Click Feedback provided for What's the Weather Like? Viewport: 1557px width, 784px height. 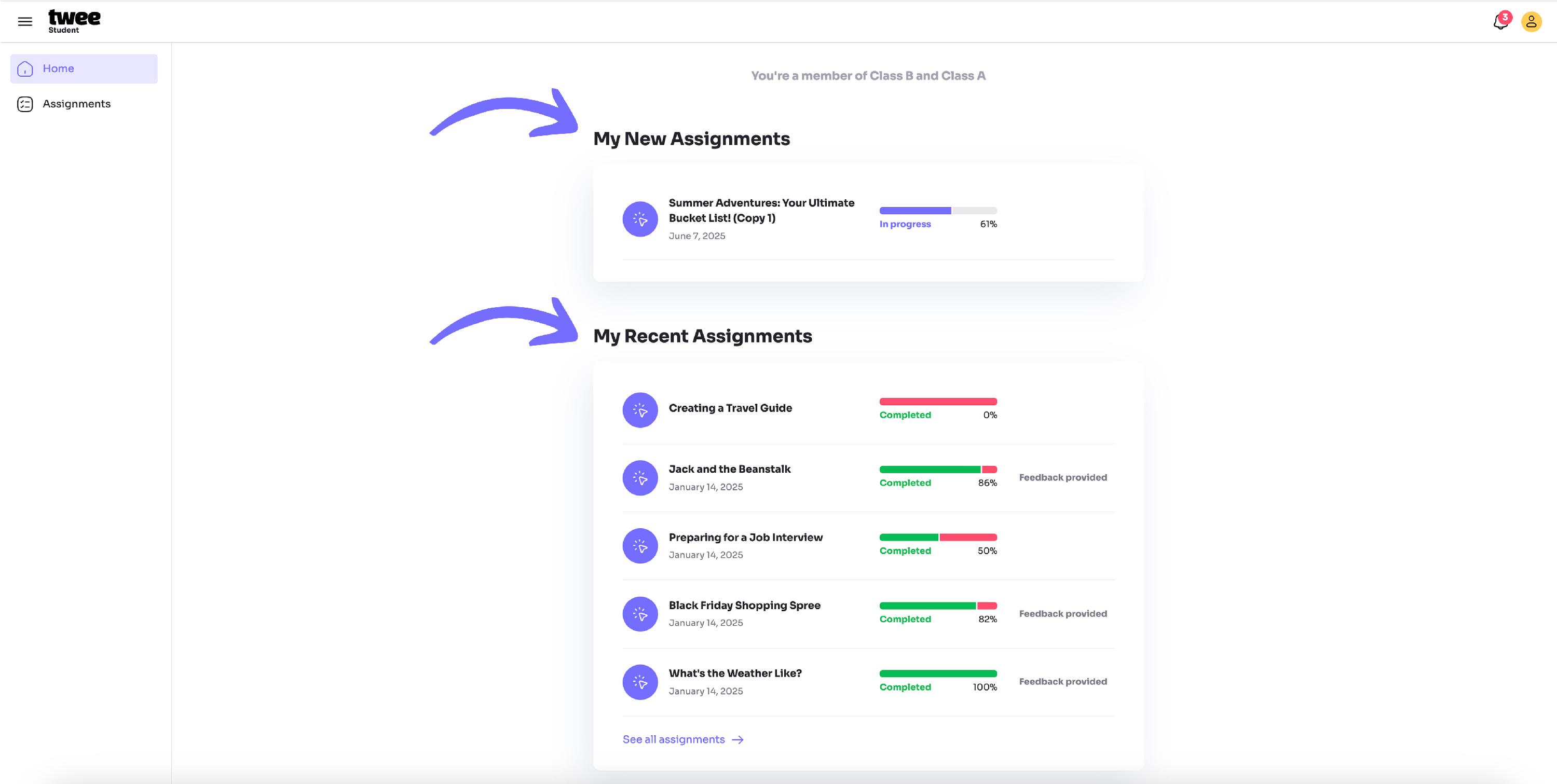tap(1063, 682)
